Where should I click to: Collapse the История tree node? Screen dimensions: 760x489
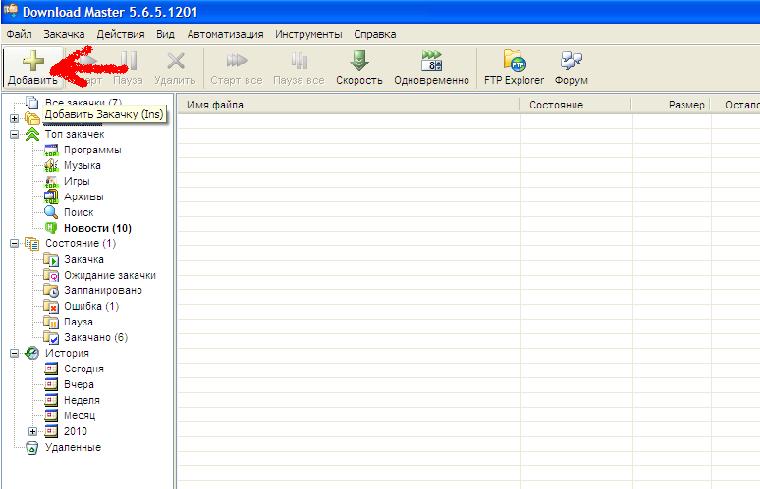15,353
